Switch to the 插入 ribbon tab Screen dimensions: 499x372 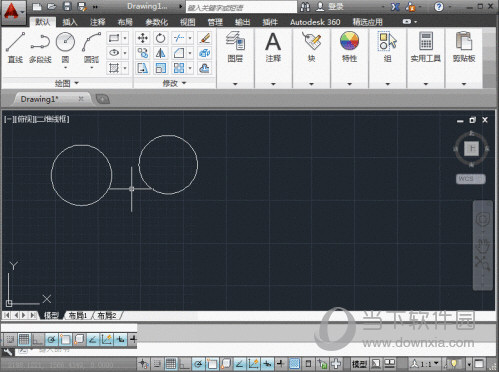(70, 22)
